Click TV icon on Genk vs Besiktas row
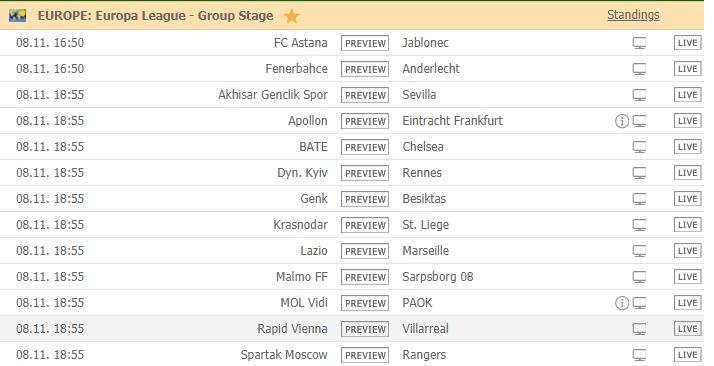This screenshot has width=714, height=366. click(x=639, y=199)
